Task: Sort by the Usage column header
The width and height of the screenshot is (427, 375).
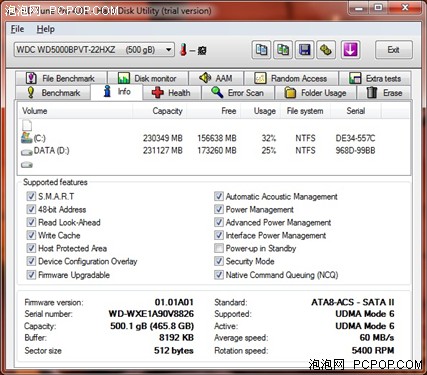Action: [x=262, y=111]
